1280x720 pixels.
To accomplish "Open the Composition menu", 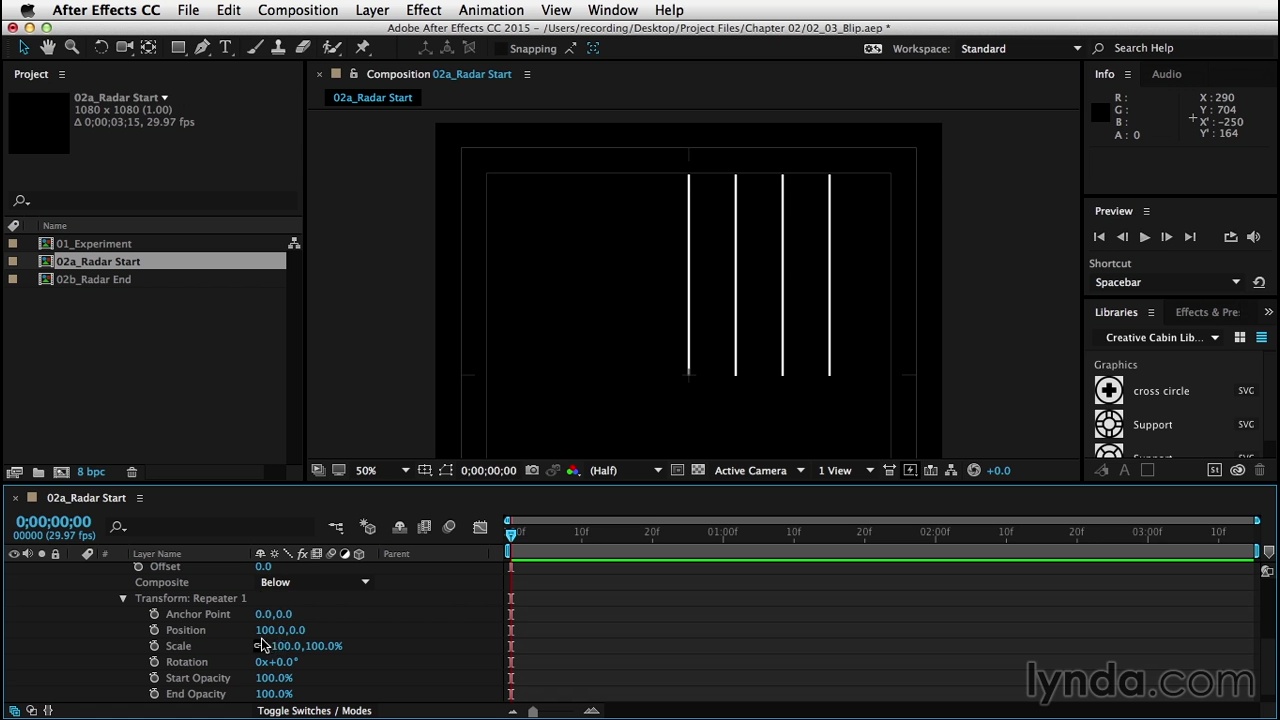I will point(298,10).
